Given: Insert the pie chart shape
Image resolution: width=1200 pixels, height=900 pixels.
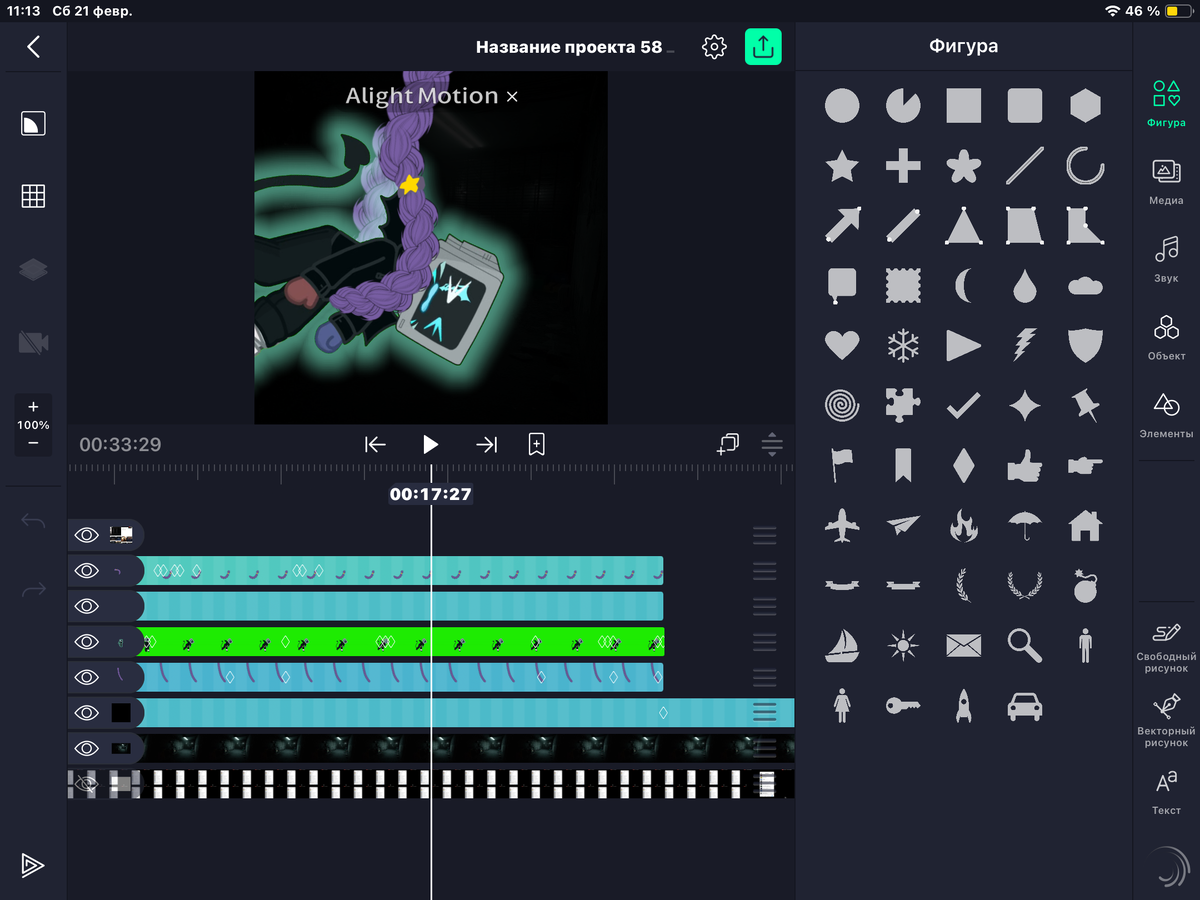Looking at the screenshot, I should (903, 105).
